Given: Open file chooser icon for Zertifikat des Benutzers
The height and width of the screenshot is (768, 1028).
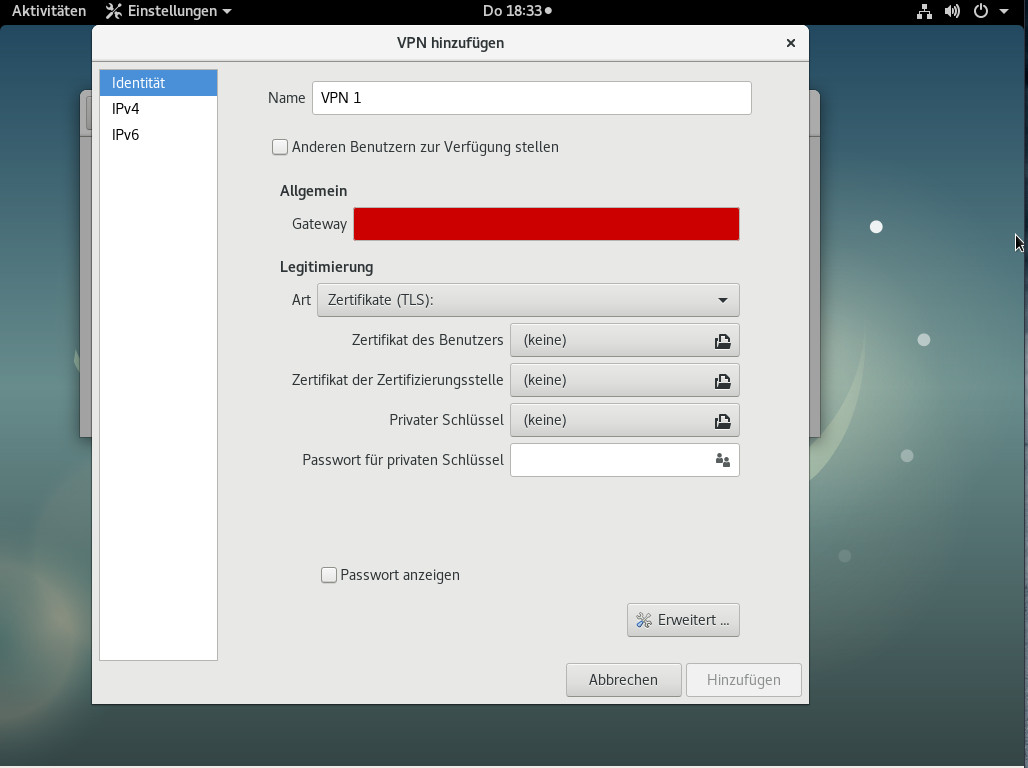Looking at the screenshot, I should click(x=722, y=341).
